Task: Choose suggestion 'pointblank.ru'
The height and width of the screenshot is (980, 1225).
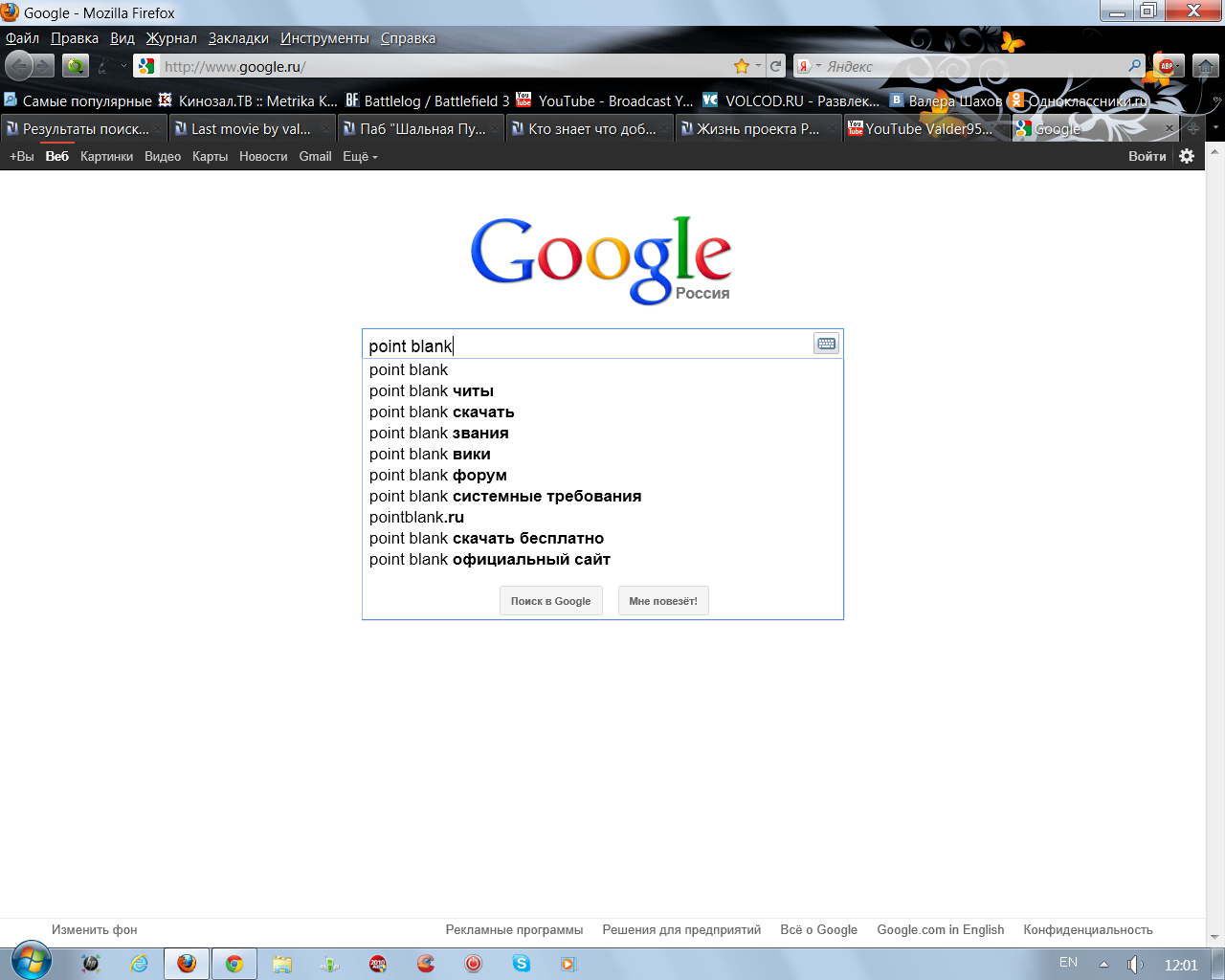Action: pos(603,517)
